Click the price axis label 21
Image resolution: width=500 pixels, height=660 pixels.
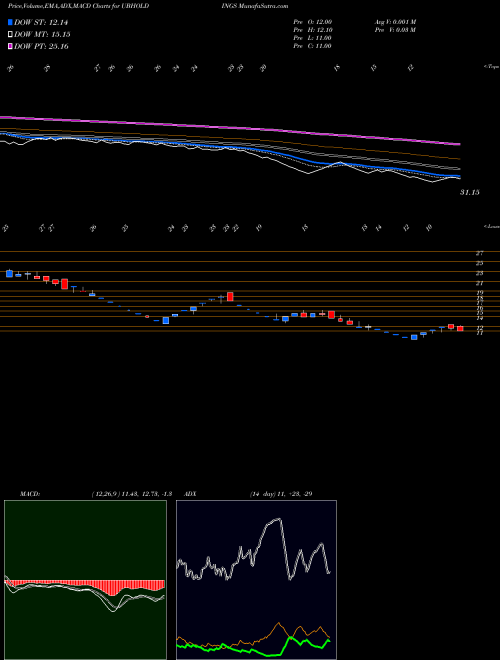(x=479, y=283)
